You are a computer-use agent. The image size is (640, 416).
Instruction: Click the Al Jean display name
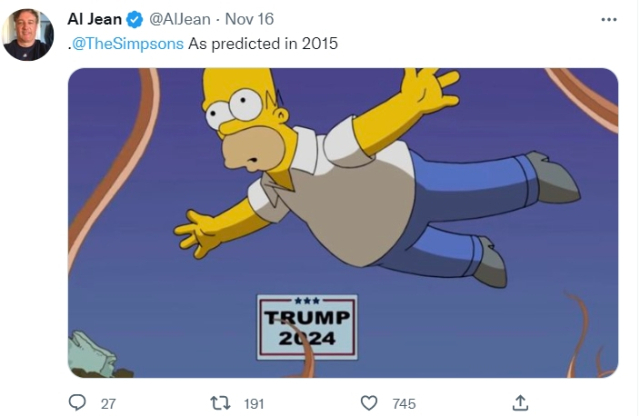(93, 20)
